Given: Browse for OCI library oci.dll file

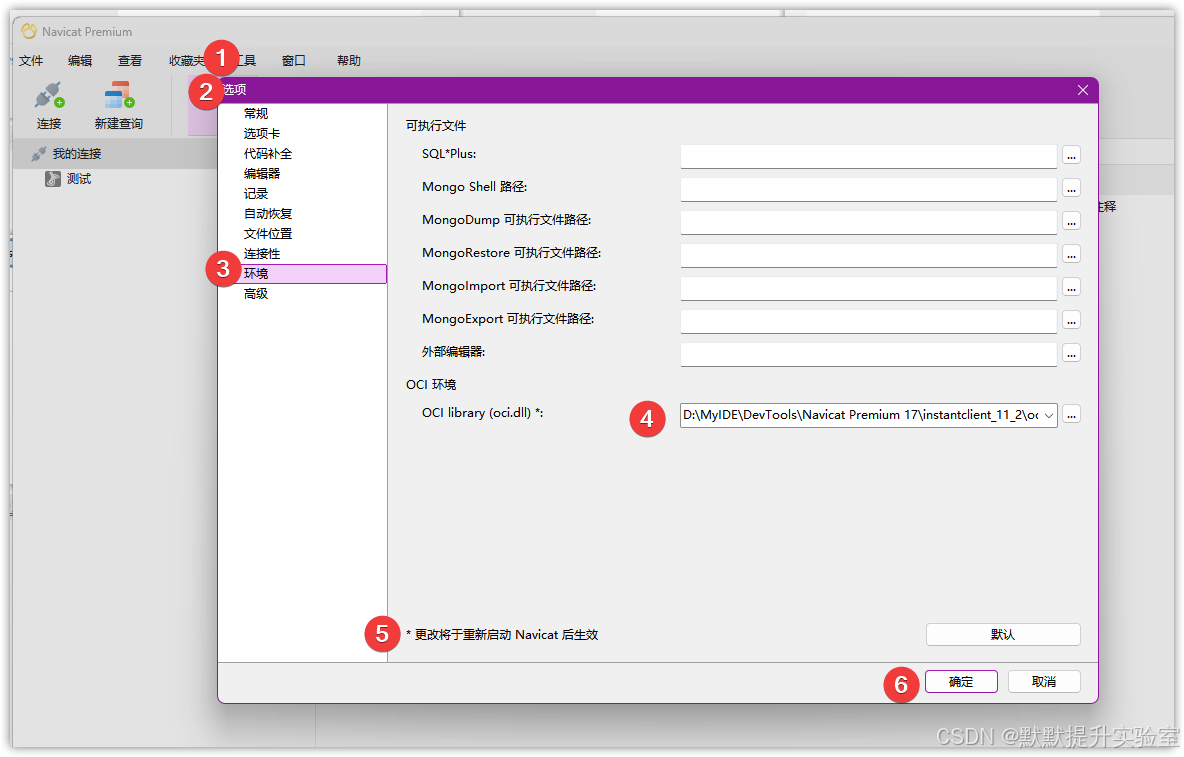Looking at the screenshot, I should [x=1071, y=415].
